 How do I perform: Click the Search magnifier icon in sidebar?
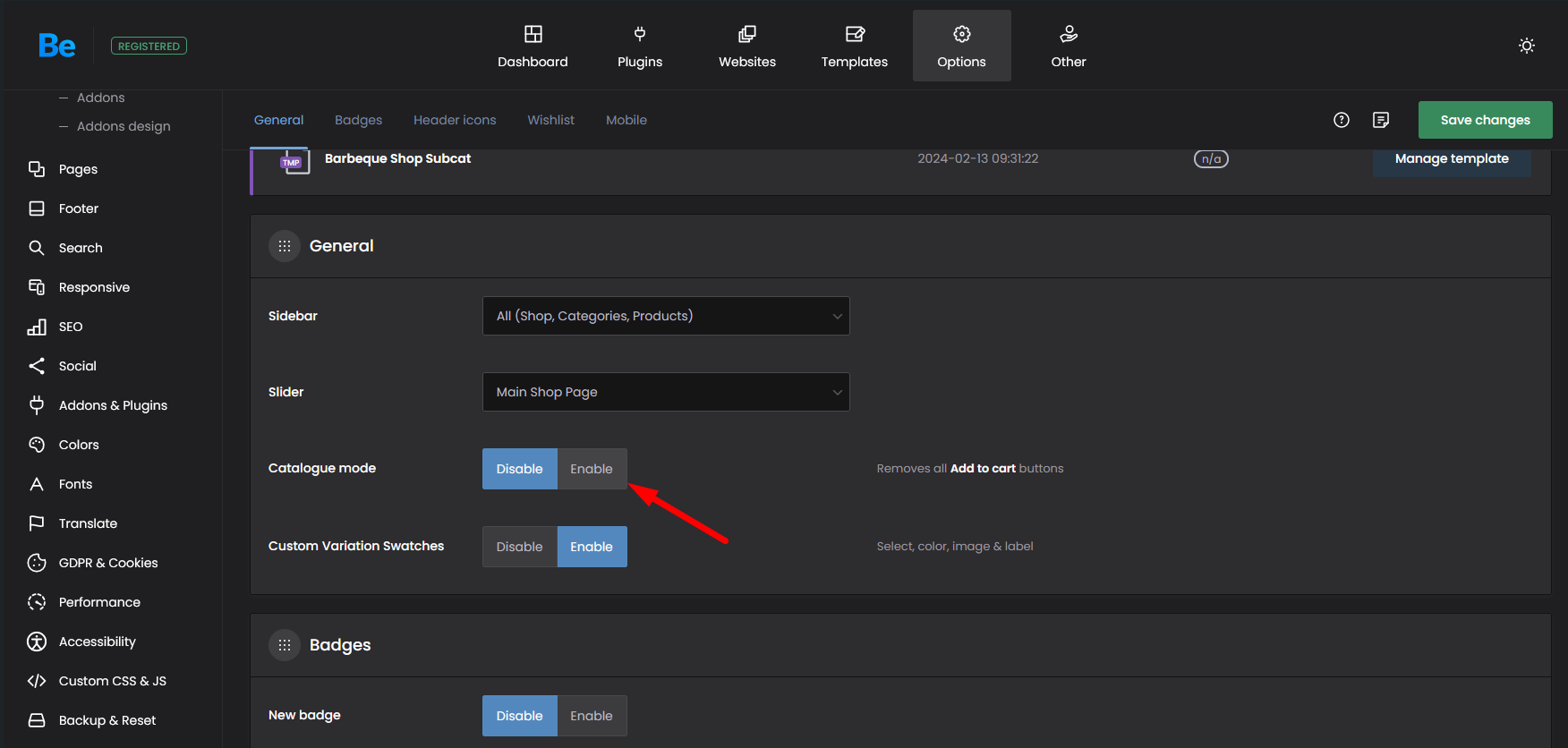coord(37,248)
